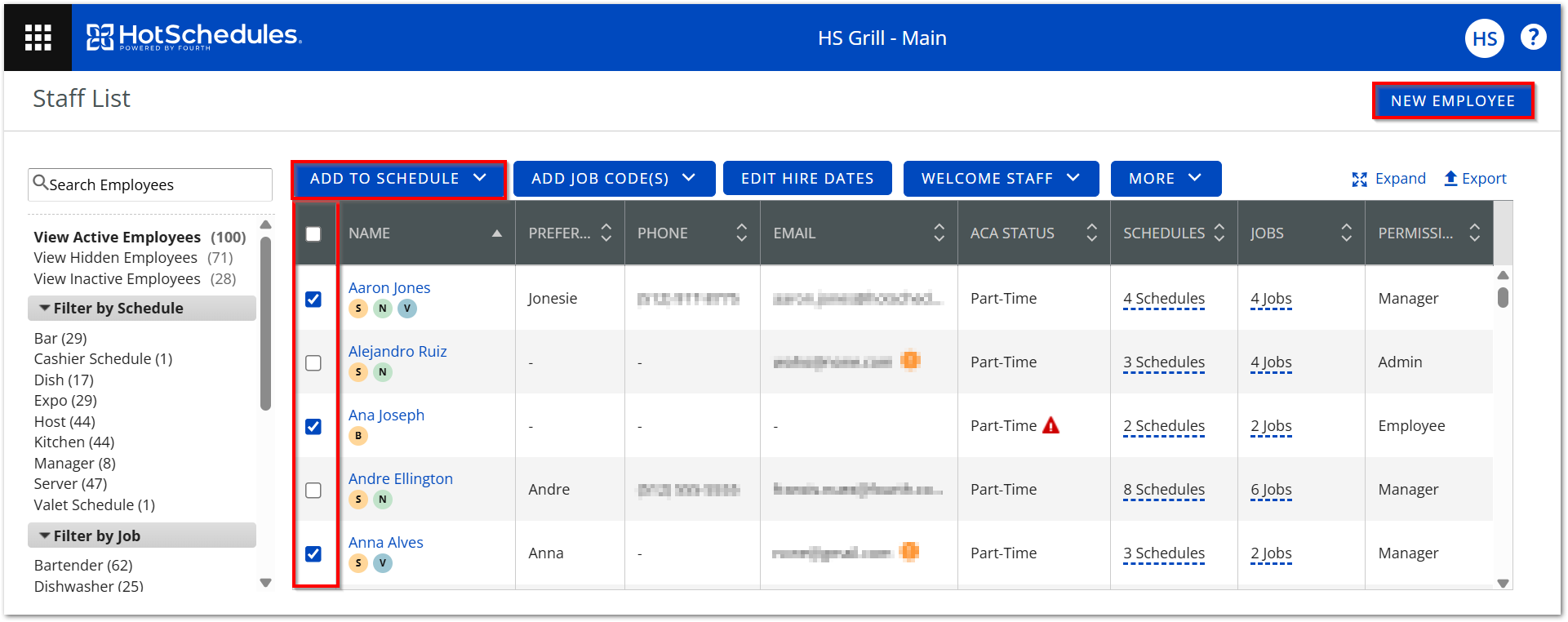Click the New Employee button
This screenshot has width=1568, height=622.
[1453, 101]
